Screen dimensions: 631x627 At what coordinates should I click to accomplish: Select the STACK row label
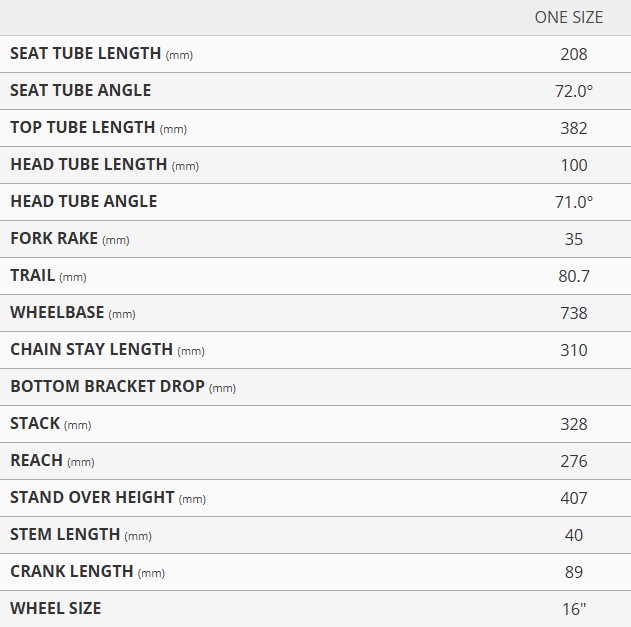[50, 424]
